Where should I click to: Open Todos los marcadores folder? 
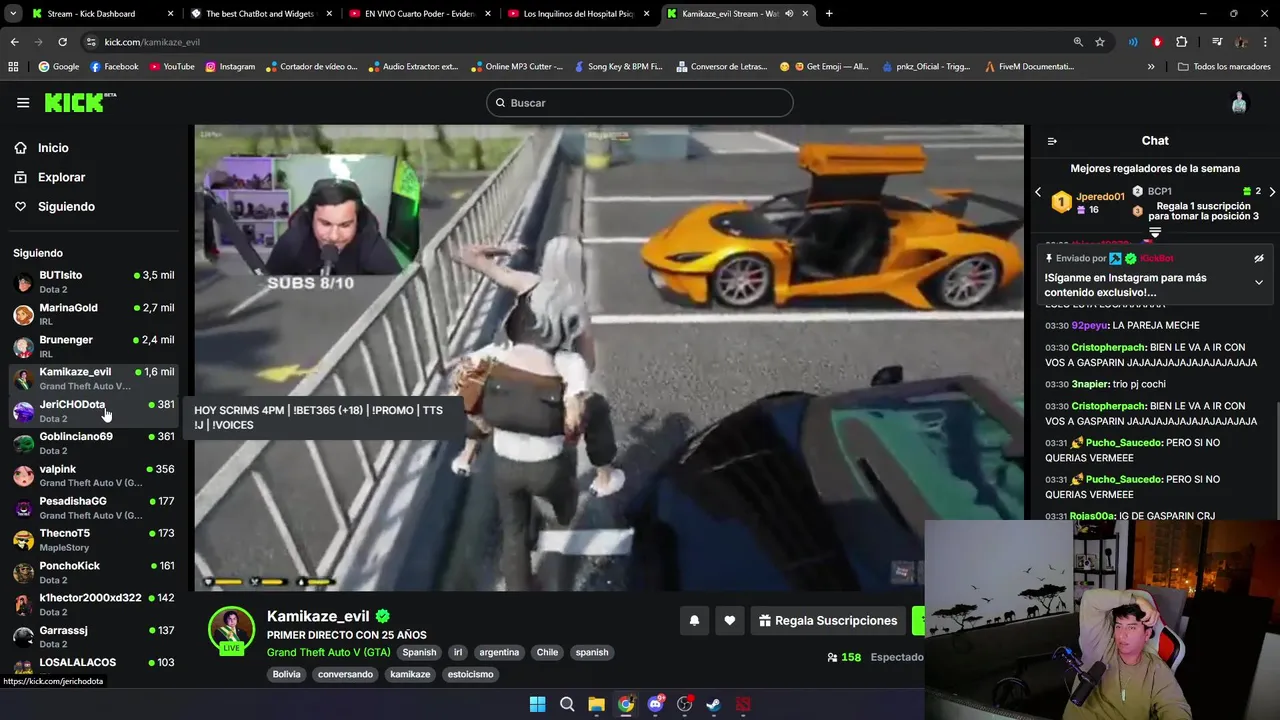[1222, 67]
